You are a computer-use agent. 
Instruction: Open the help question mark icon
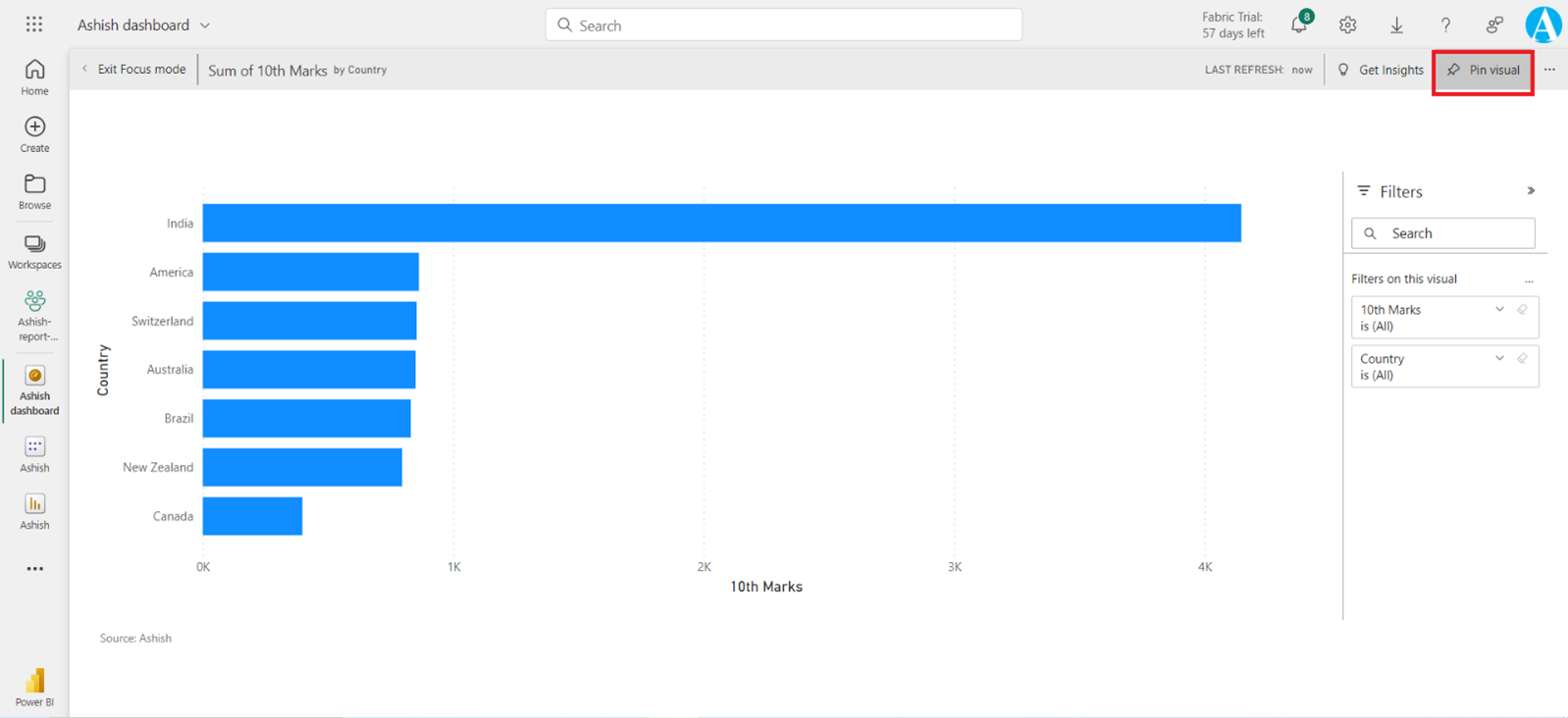1445,26
